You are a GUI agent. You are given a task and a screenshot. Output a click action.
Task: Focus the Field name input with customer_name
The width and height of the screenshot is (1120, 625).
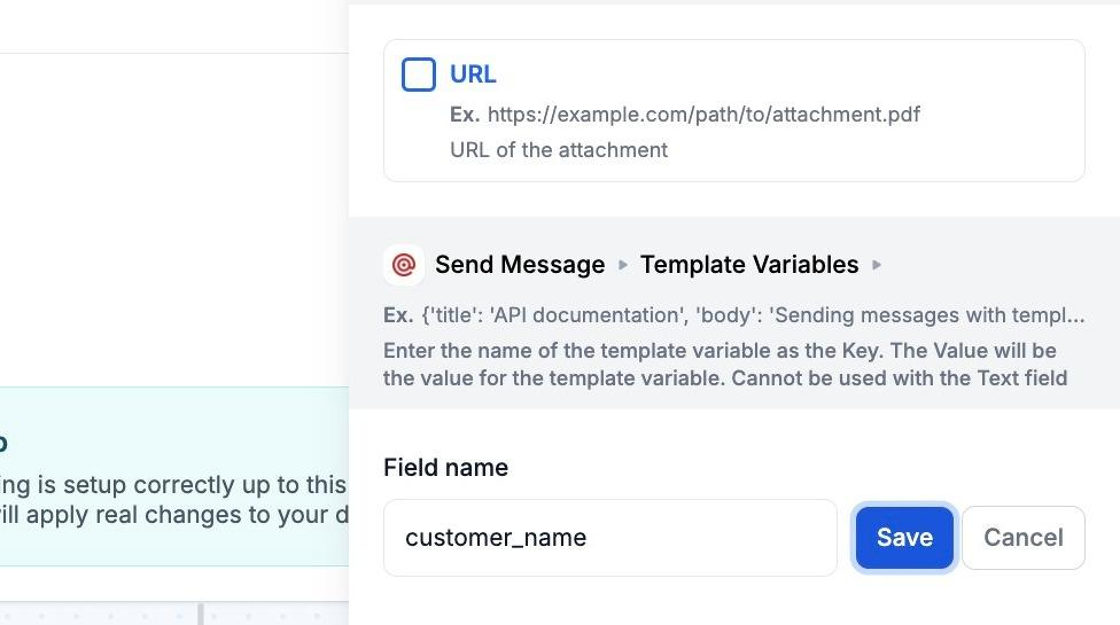(609, 538)
